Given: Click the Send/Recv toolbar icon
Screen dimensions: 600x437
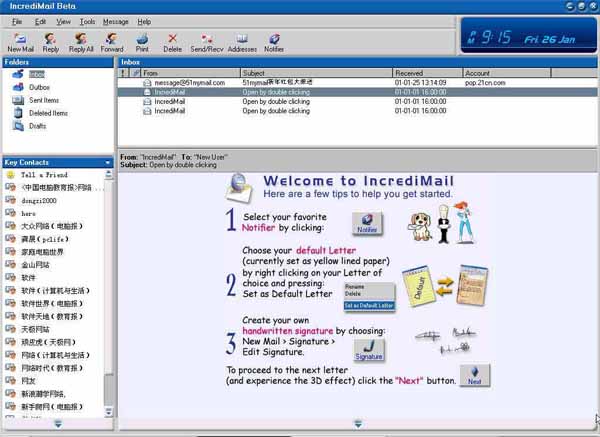Looking at the screenshot, I should click(207, 42).
